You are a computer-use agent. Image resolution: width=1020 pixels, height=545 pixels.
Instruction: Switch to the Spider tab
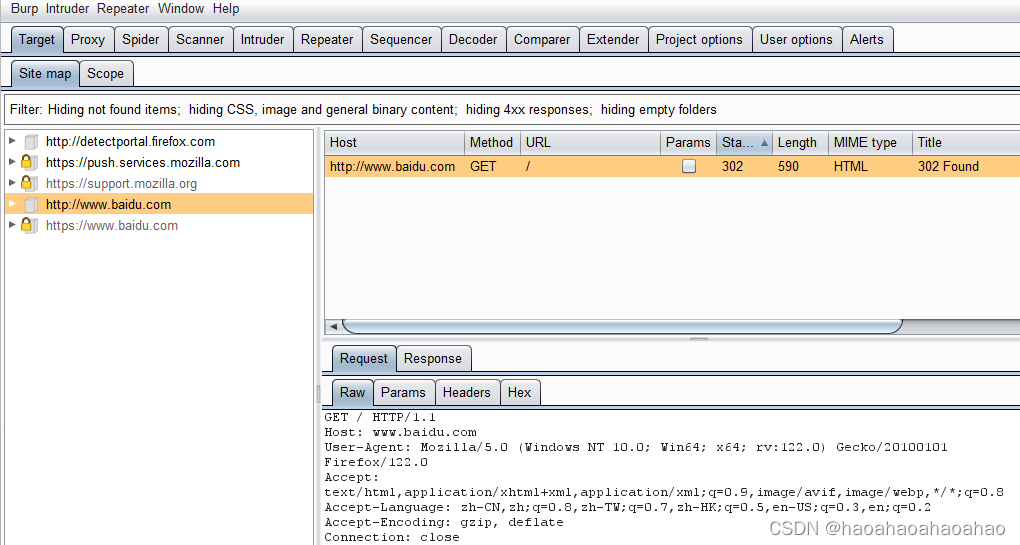[141, 40]
